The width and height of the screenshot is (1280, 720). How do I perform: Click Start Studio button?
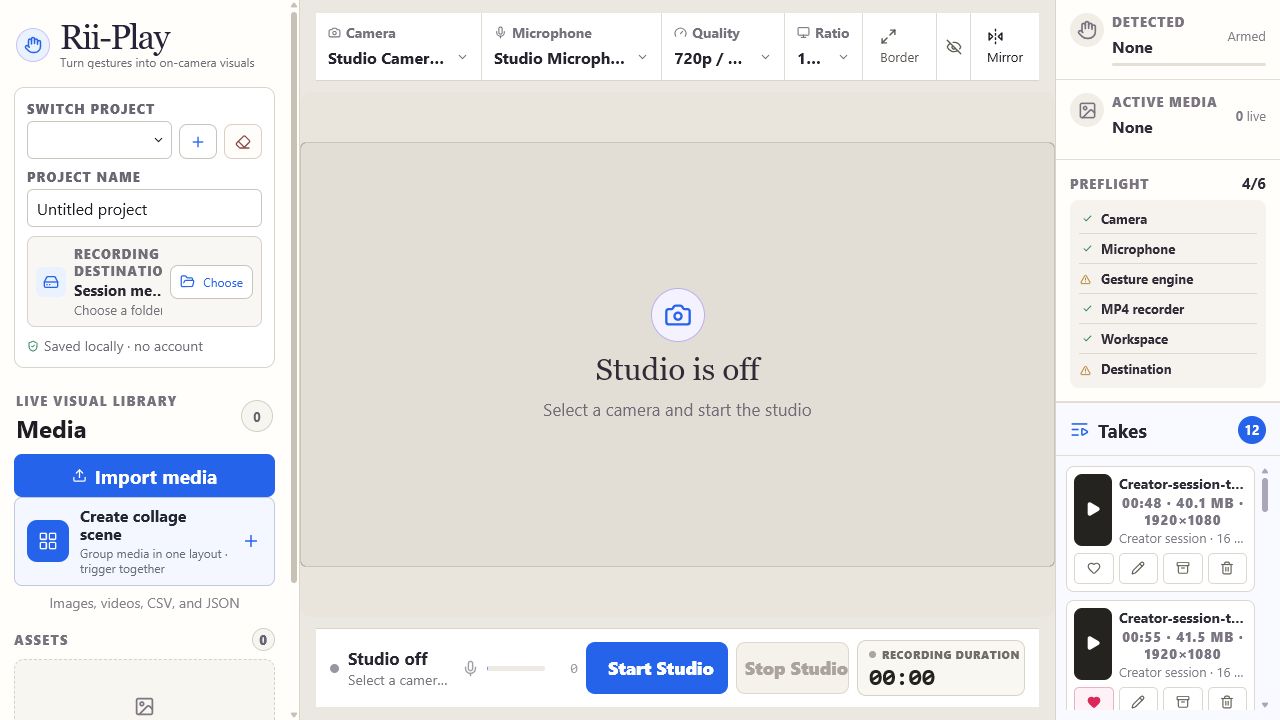(x=657, y=668)
